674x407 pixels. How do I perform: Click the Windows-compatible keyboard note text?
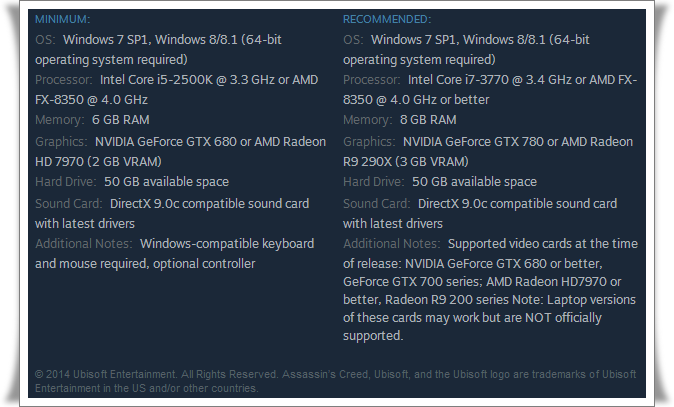[227, 243]
